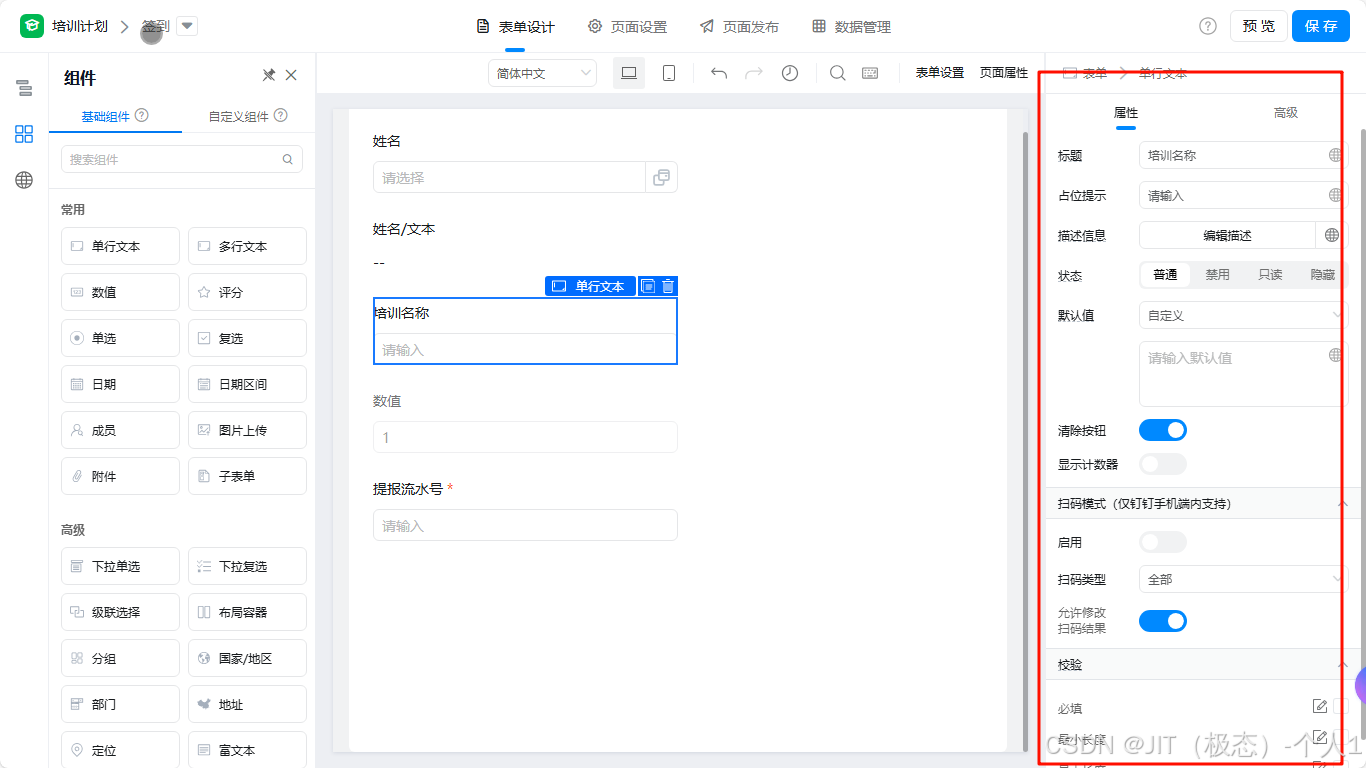Viewport: 1366px width, 768px height.
Task: Open 表单设置
Action: 940,73
